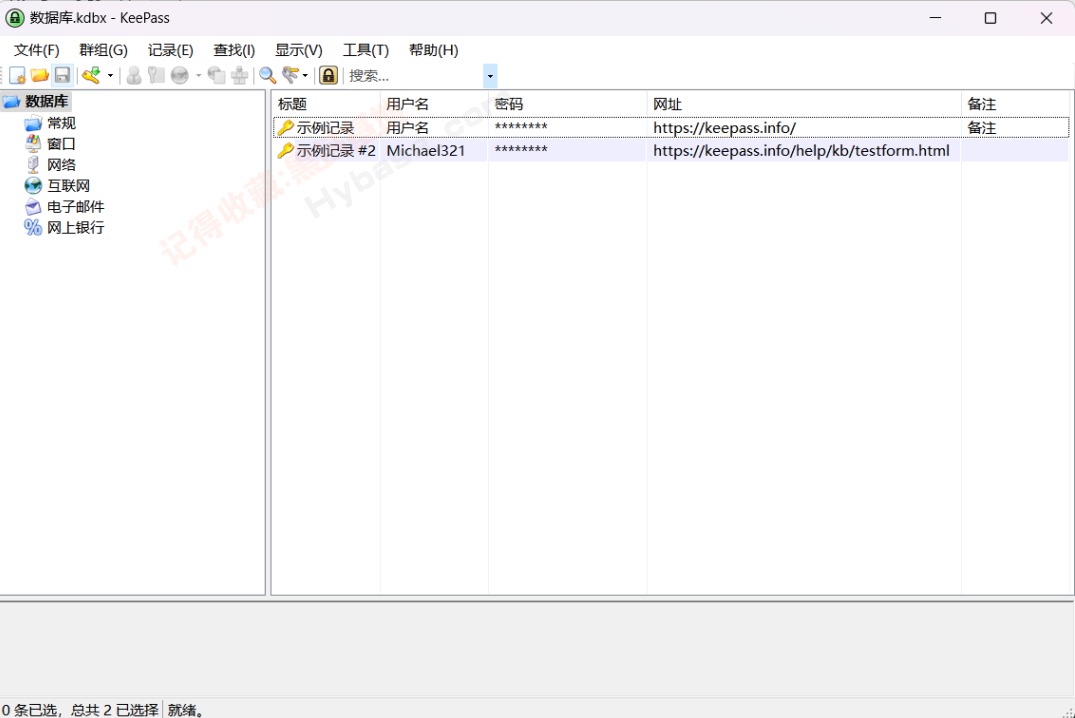
Task: Click the Michael321 user name cell
Action: pyautogui.click(x=426, y=151)
